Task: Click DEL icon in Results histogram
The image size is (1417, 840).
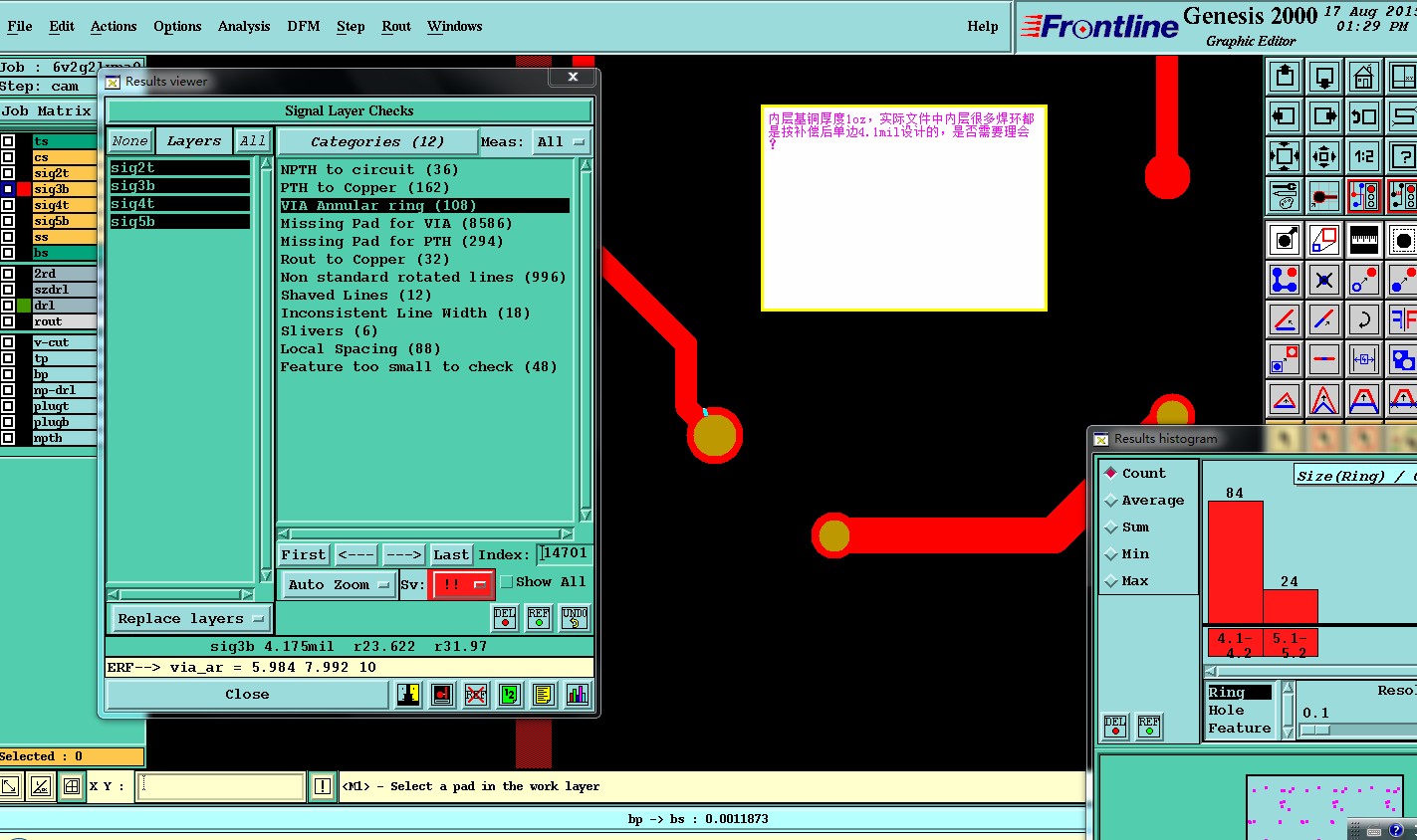Action: tap(1115, 727)
